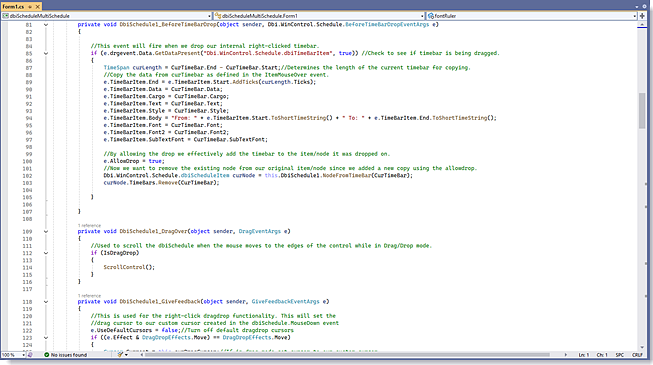This screenshot has width=653, height=365.
Task: Click the No issues found status
Action: (69, 355)
